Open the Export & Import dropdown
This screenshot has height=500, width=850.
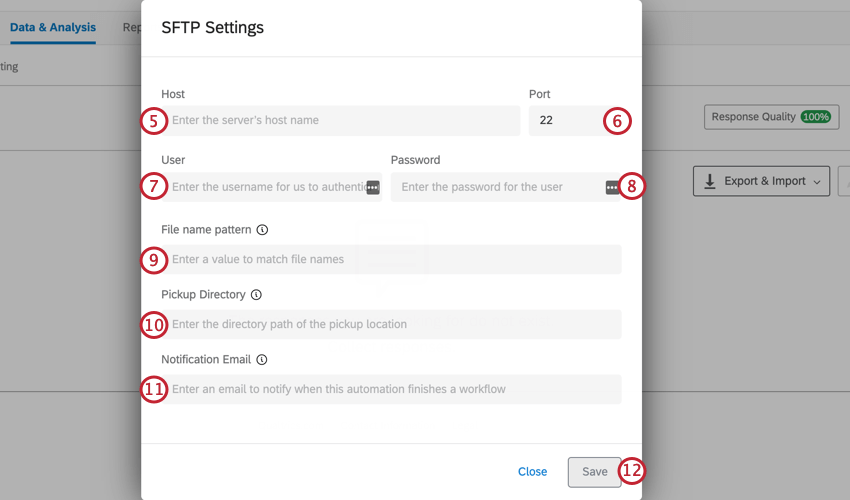pos(761,181)
